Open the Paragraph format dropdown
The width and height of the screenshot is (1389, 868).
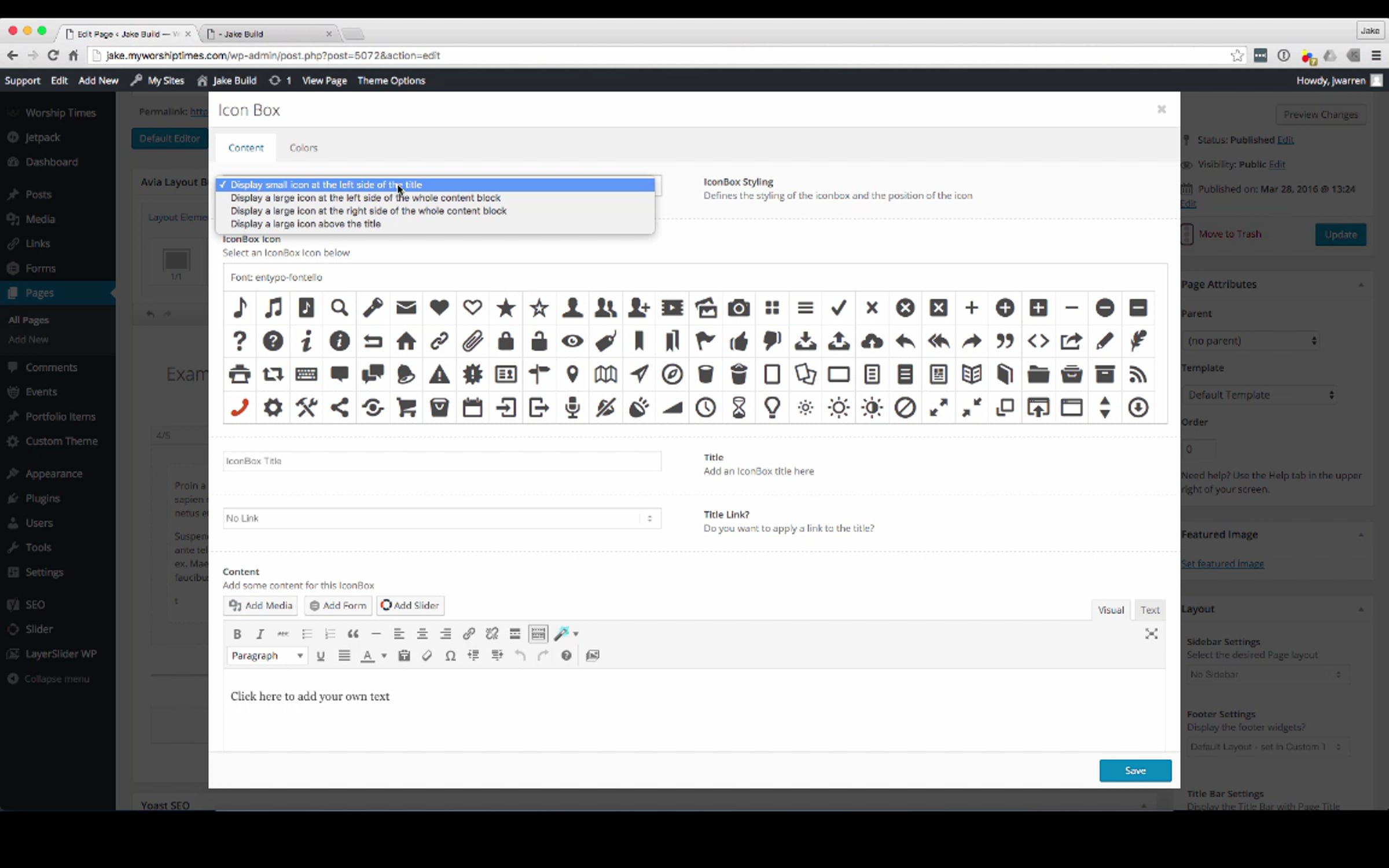pos(267,656)
